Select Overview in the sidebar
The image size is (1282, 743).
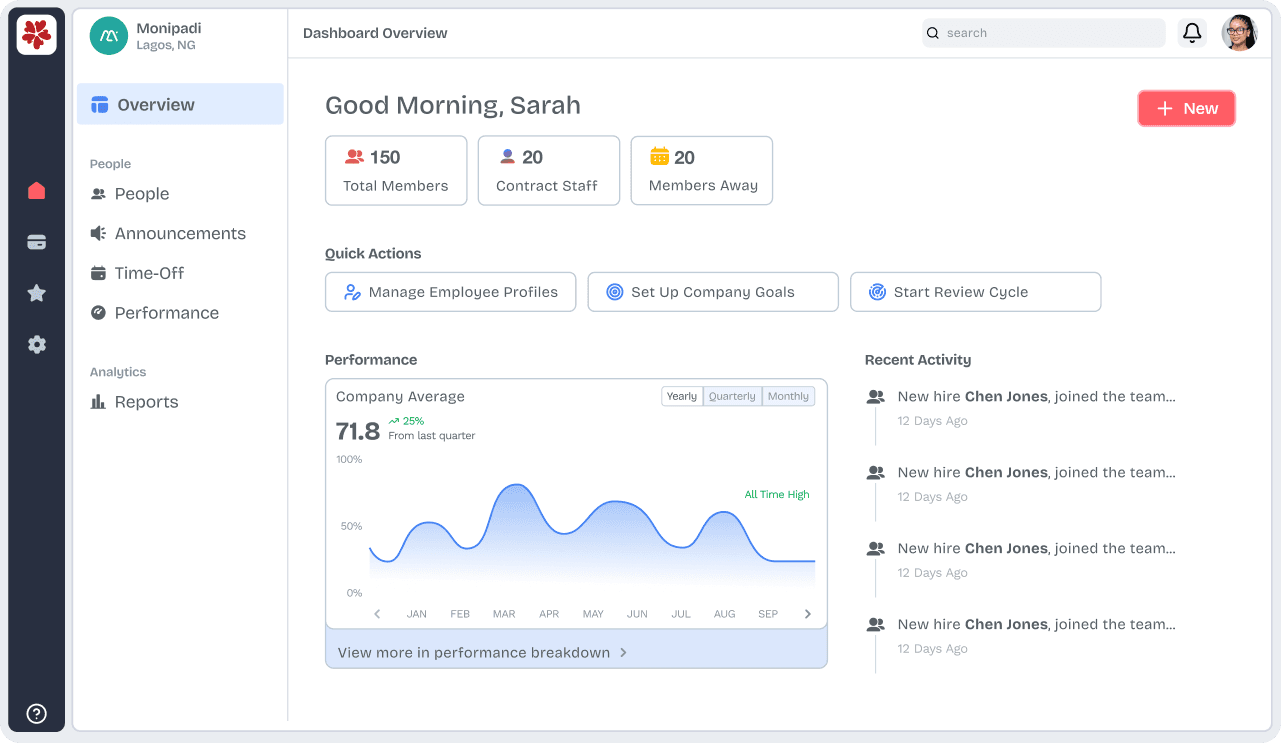180,104
